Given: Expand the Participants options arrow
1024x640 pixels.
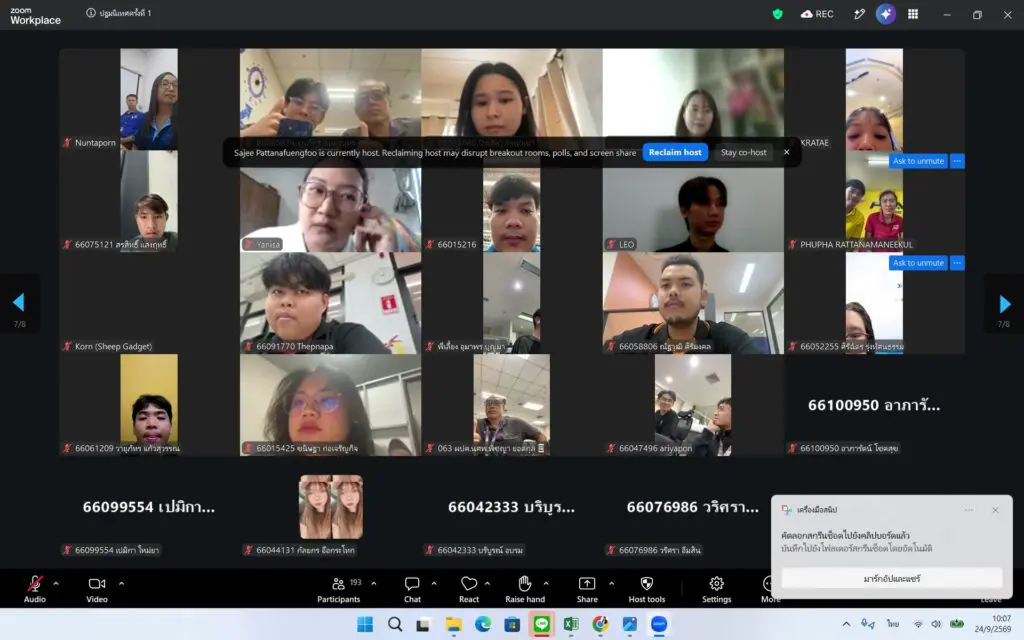Looking at the screenshot, I should tap(374, 583).
